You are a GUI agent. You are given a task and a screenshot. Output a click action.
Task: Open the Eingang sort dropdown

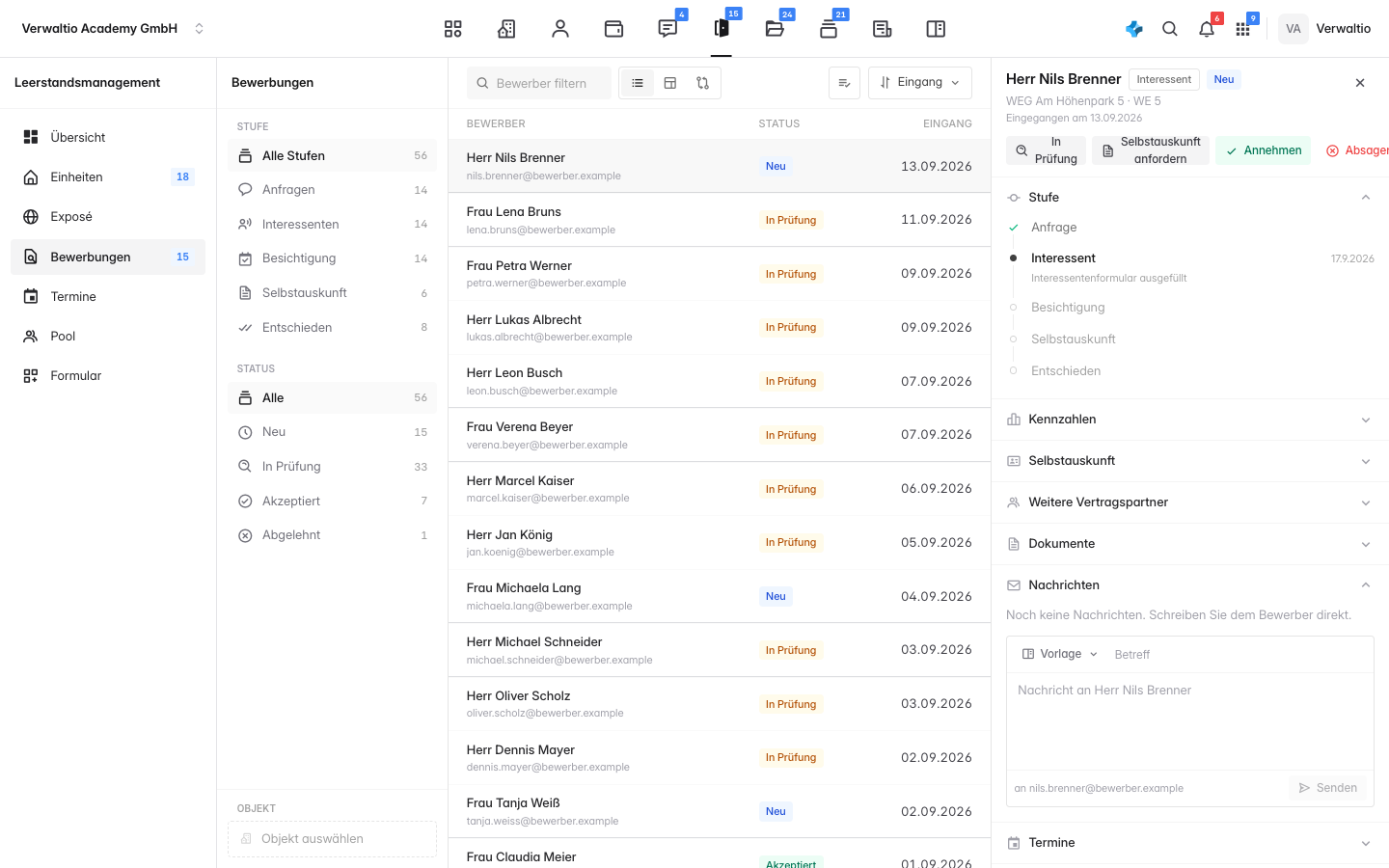(x=920, y=83)
